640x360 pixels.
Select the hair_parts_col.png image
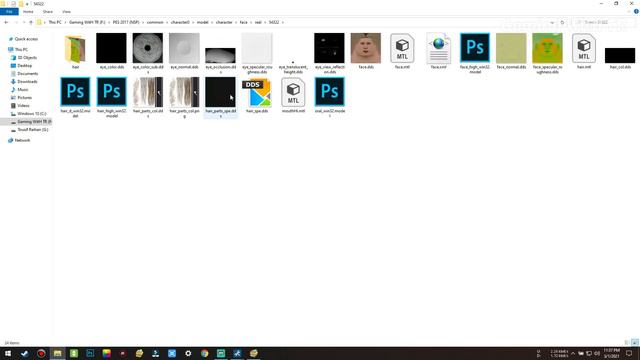(184, 97)
